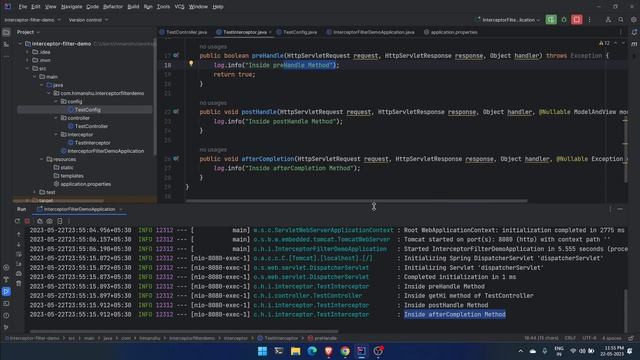Collapse the resources folder node

tap(42, 159)
